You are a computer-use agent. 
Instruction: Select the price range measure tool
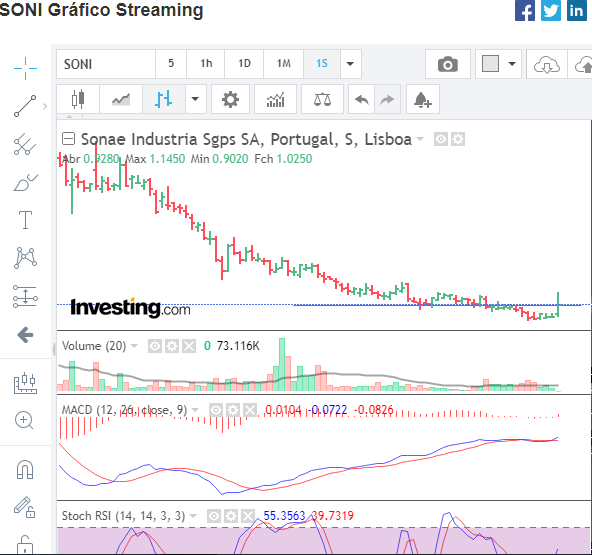[x=25, y=383]
